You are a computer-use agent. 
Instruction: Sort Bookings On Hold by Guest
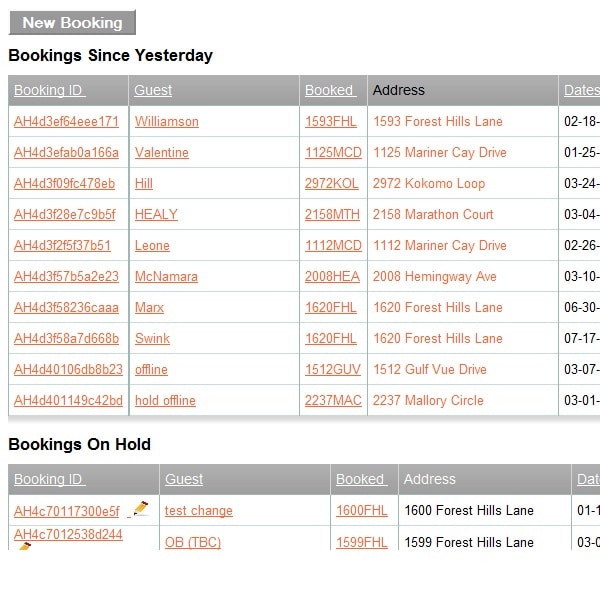[x=184, y=479]
